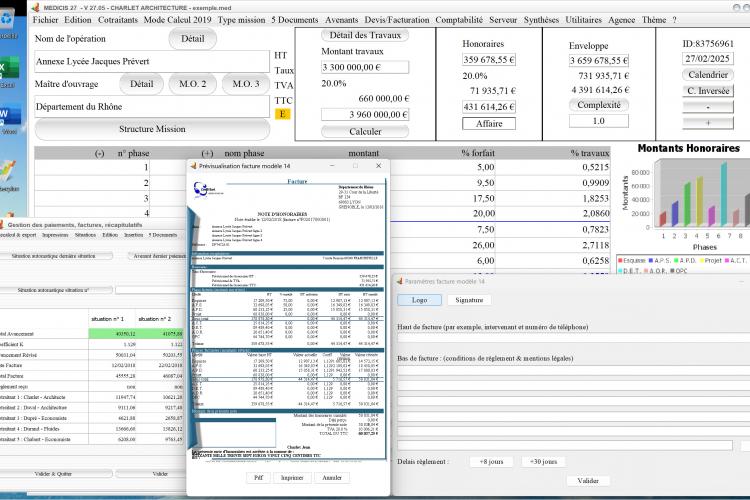Select Logo tab in Paramètres facture window
The image size is (750, 500).
coord(419,300)
